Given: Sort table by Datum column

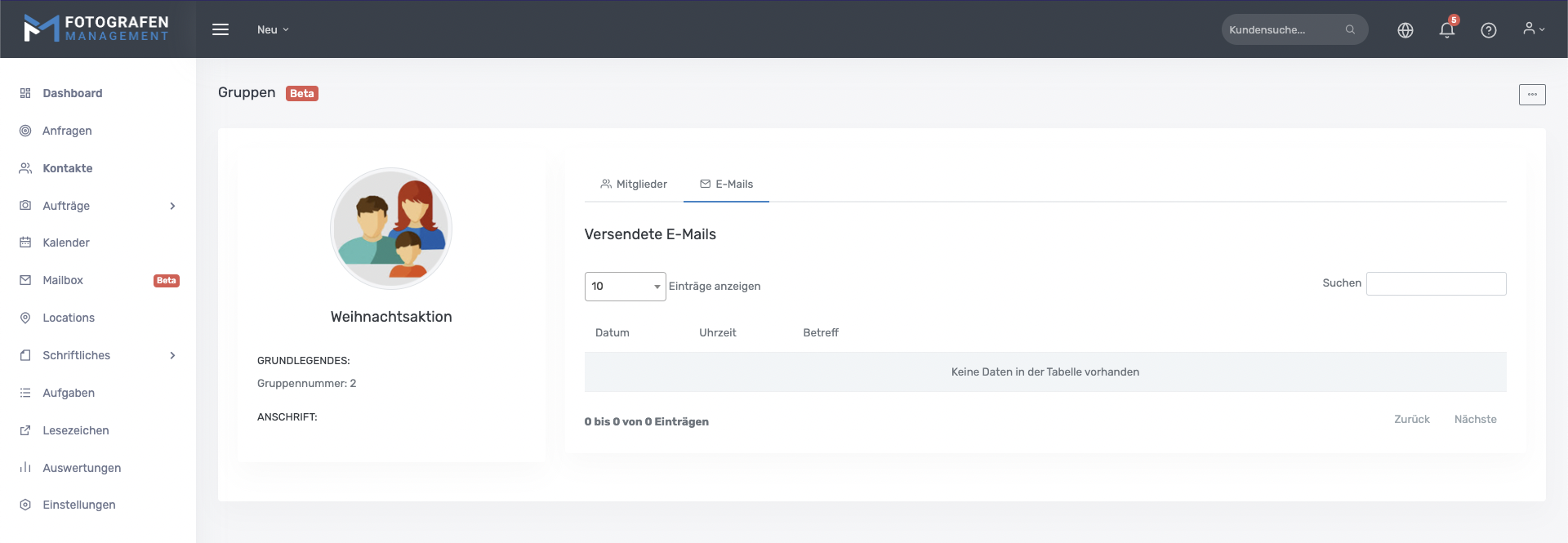Looking at the screenshot, I should click(612, 333).
